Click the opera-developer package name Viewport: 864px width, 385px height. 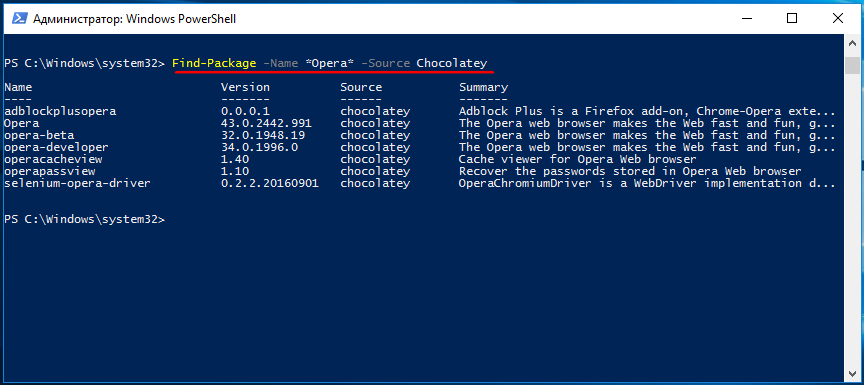(56, 147)
